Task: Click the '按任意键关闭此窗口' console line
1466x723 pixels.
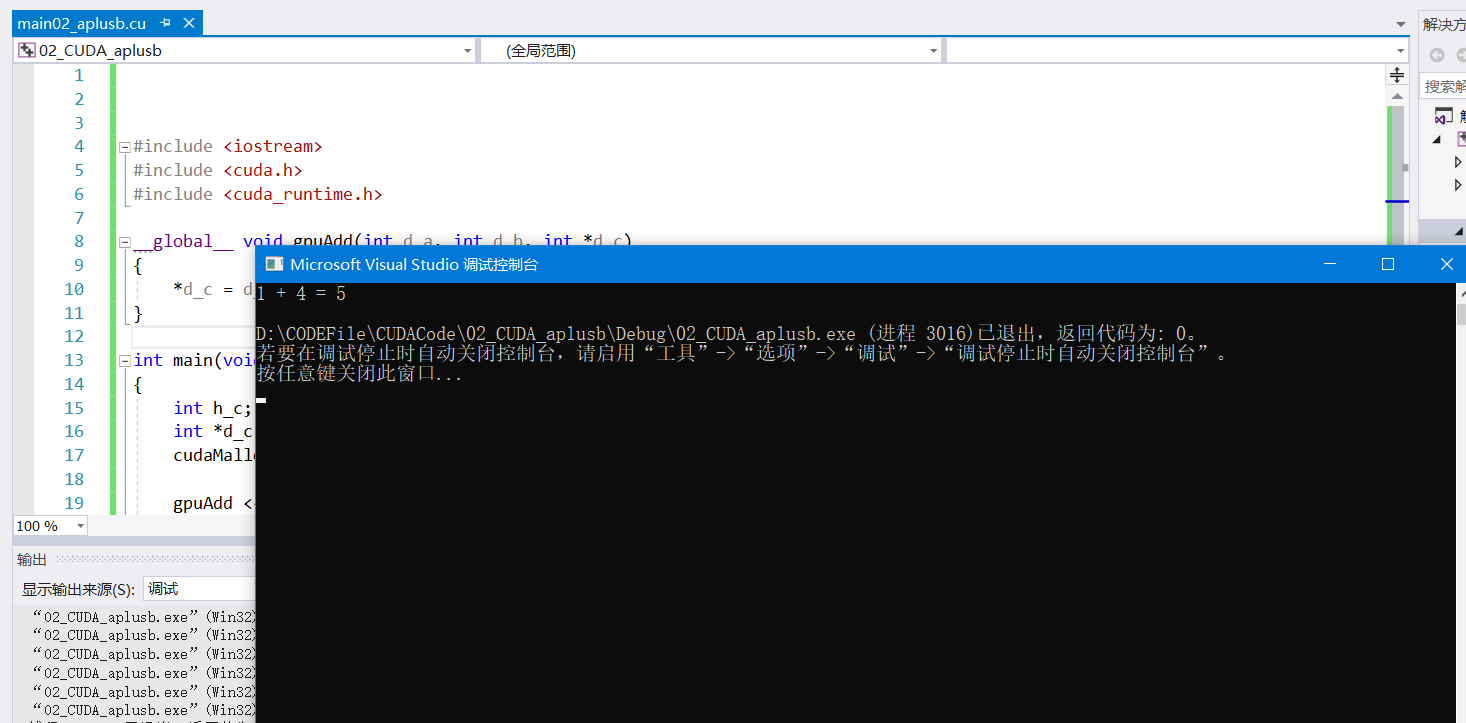Action: 359,374
